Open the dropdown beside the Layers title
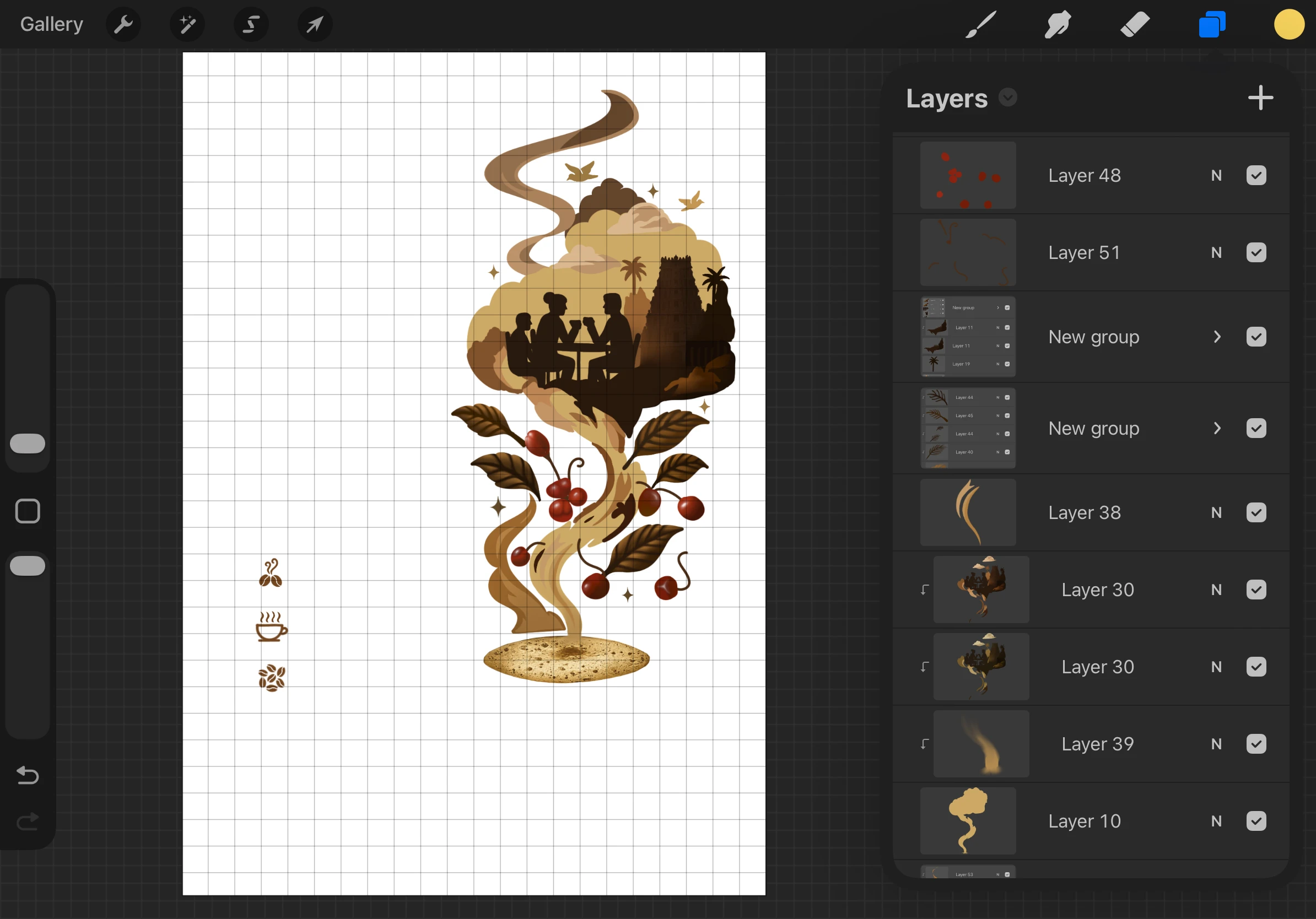 click(x=1007, y=98)
